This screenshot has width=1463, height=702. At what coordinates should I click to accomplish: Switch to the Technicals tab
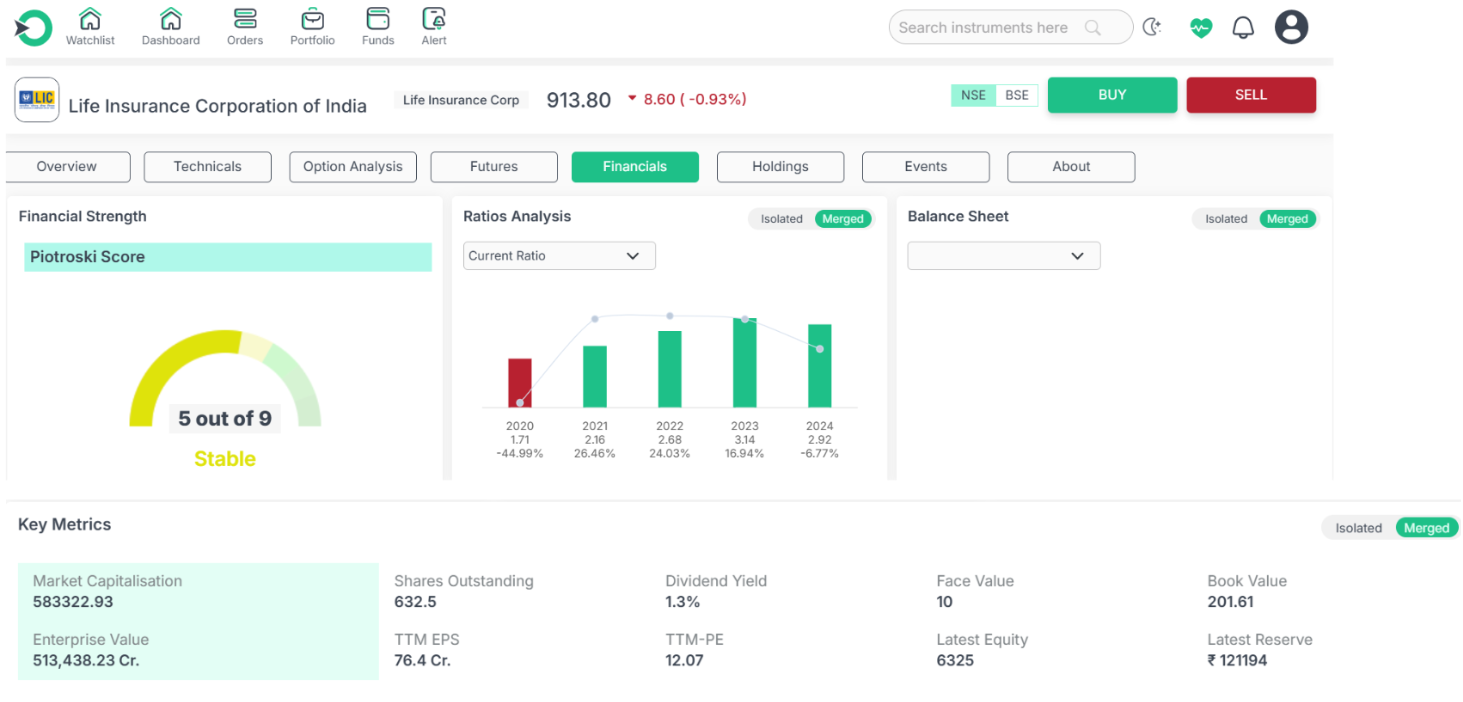(207, 167)
